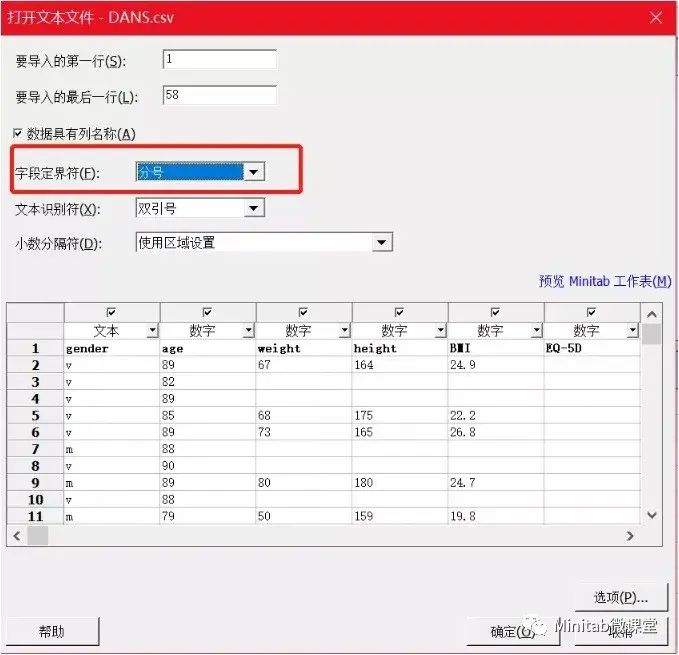This screenshot has width=679, height=655.
Task: Toggle the data has column names checkbox
Action: (x=17, y=133)
